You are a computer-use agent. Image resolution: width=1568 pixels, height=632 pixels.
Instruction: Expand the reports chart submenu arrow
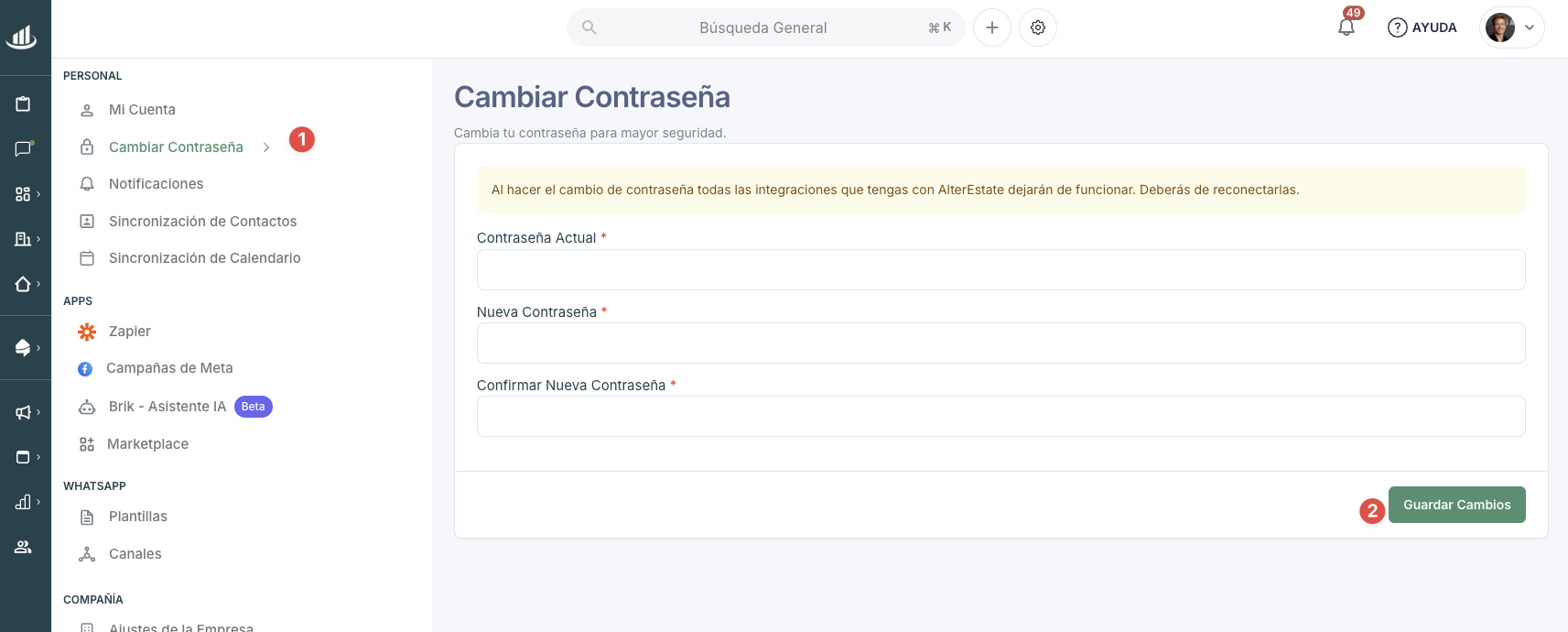[38, 502]
